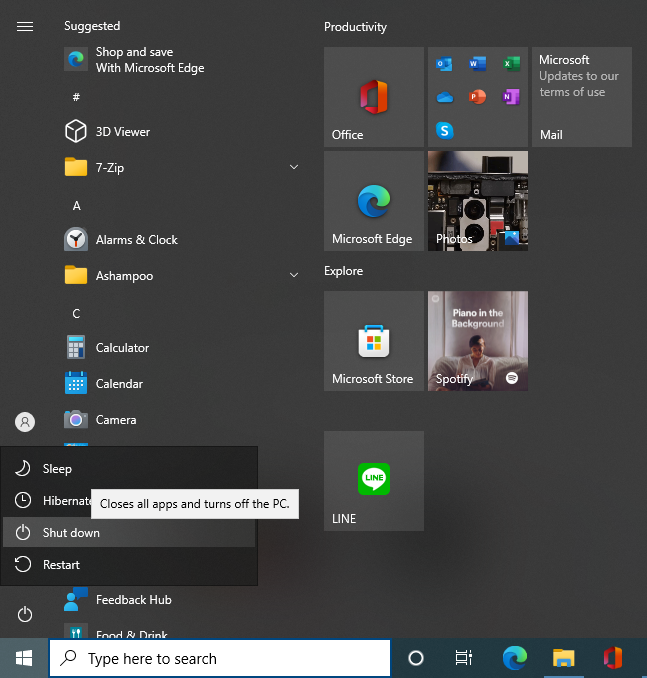Open the 7-Zip folder entry
Viewport: 647px width, 678px height.
click(182, 167)
